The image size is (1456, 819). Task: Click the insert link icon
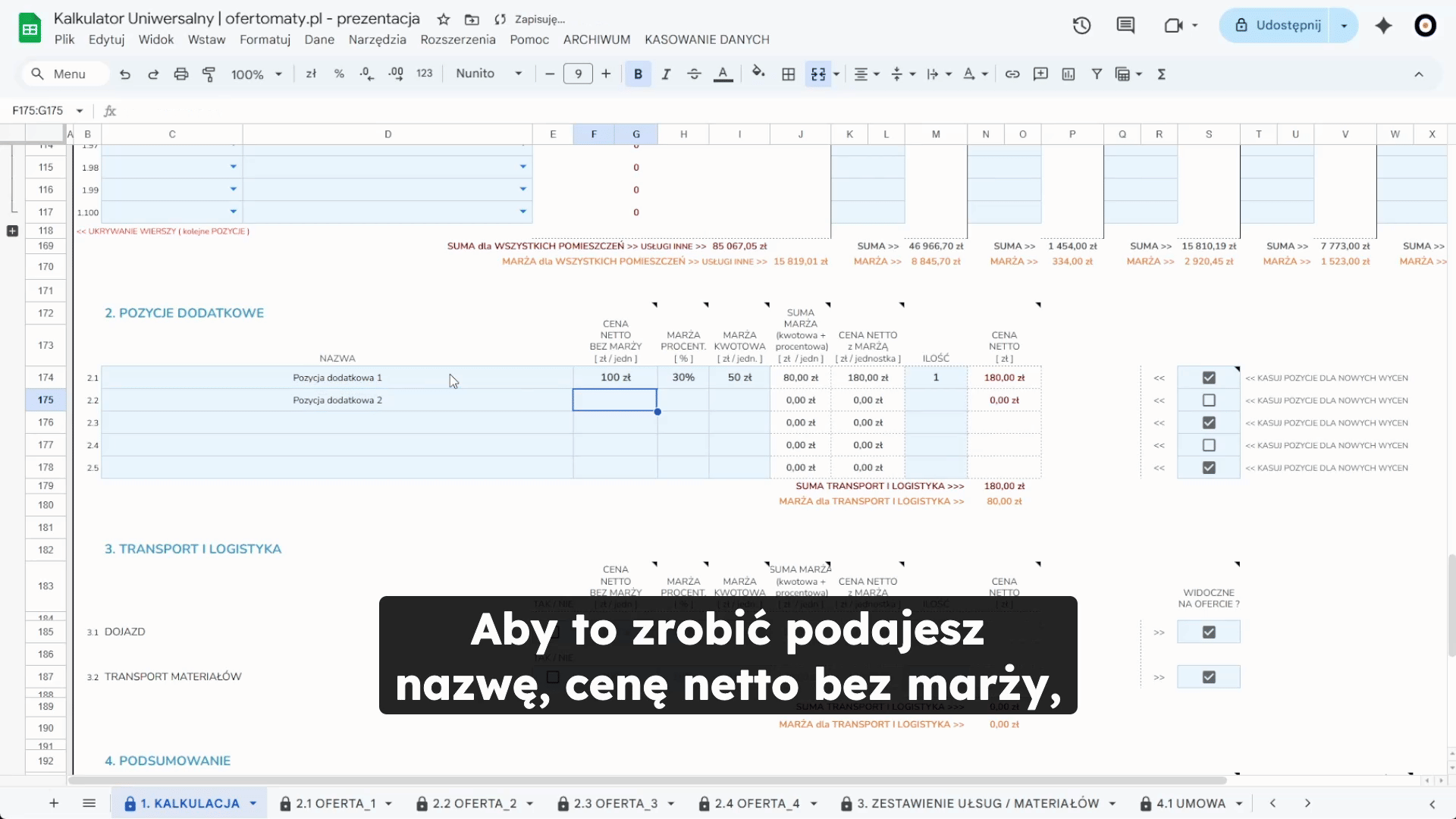coord(1012,74)
